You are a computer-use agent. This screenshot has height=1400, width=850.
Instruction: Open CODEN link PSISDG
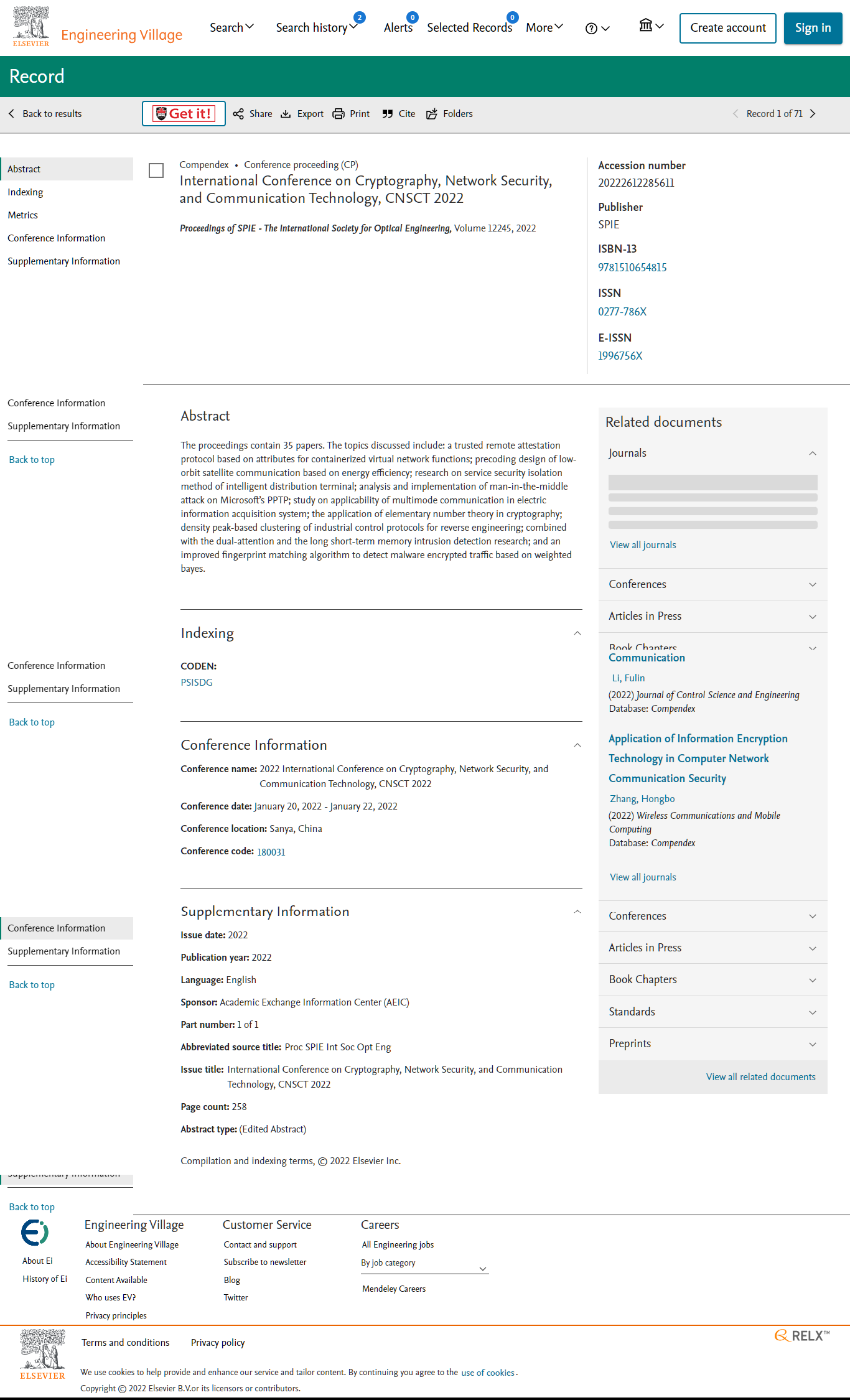[x=197, y=683]
